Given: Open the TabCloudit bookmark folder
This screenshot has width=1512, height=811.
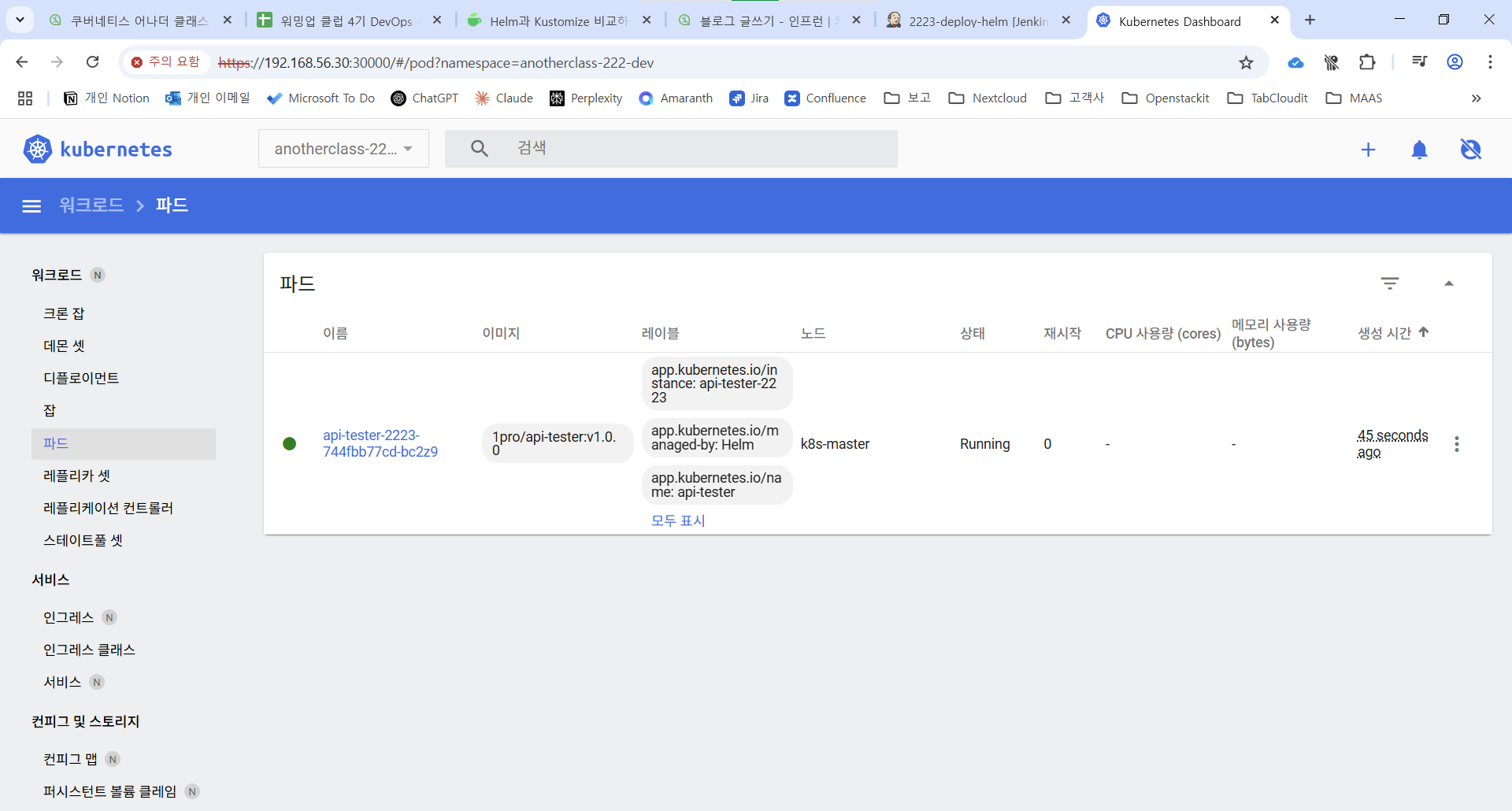Looking at the screenshot, I should [1268, 98].
